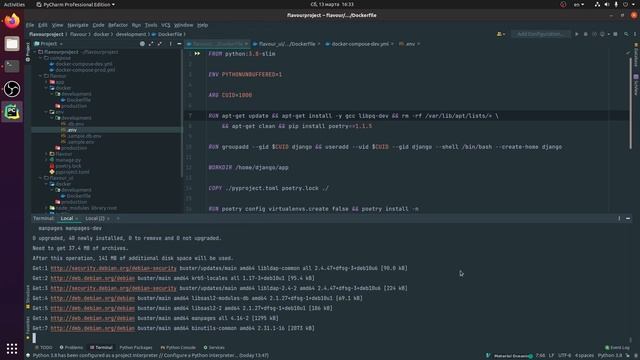Open the Navigate menu
This screenshot has width=640, height=360.
(x=78, y=25)
